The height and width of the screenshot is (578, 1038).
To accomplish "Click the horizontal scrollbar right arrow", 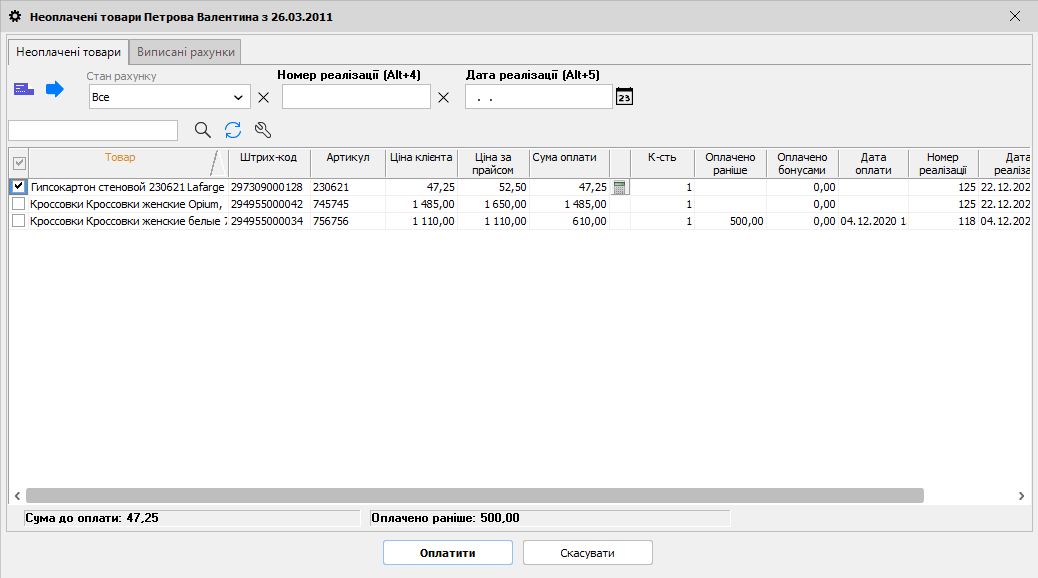I will pyautogui.click(x=1020, y=496).
